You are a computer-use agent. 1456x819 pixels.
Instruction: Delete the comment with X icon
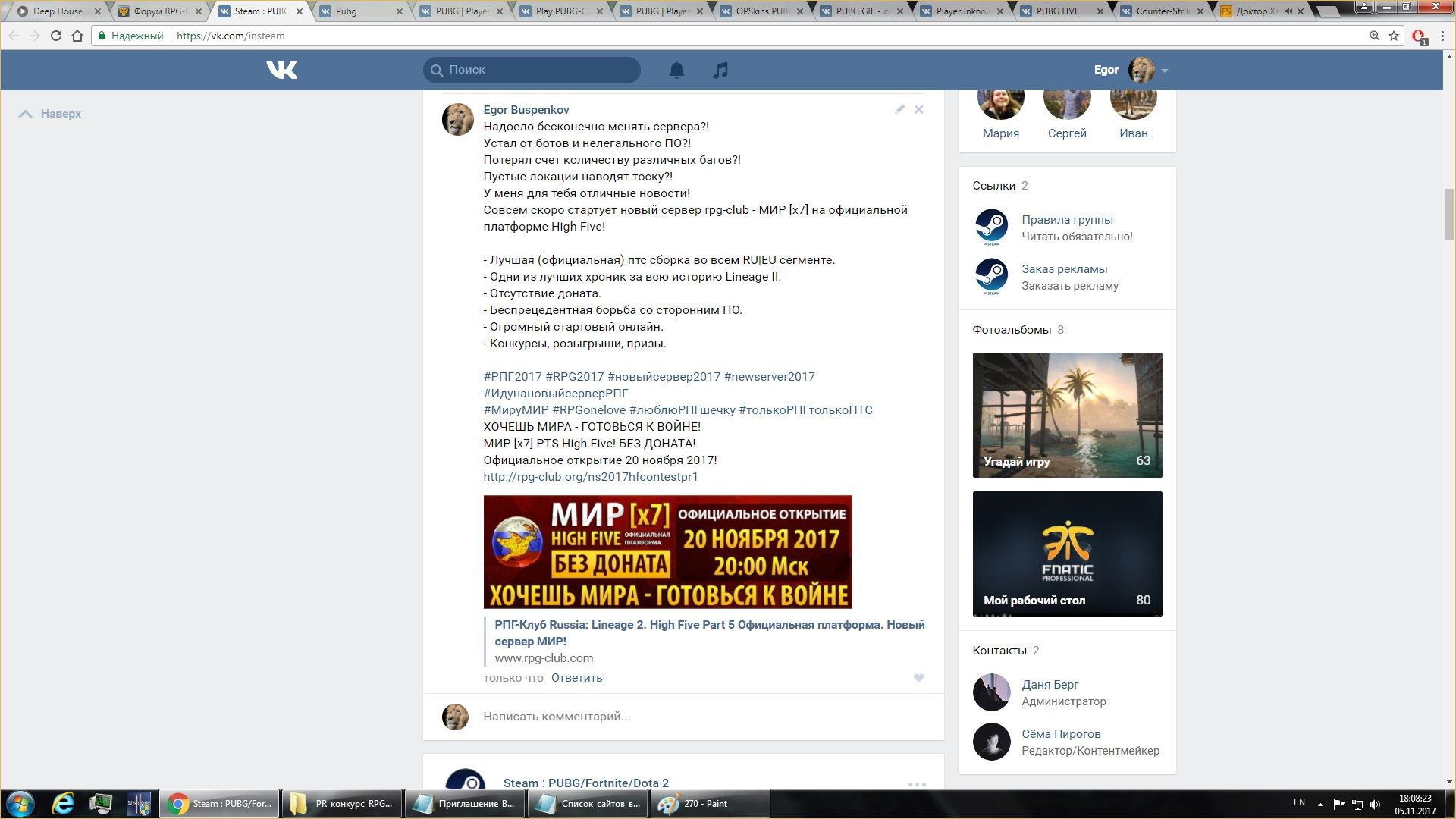(x=919, y=109)
